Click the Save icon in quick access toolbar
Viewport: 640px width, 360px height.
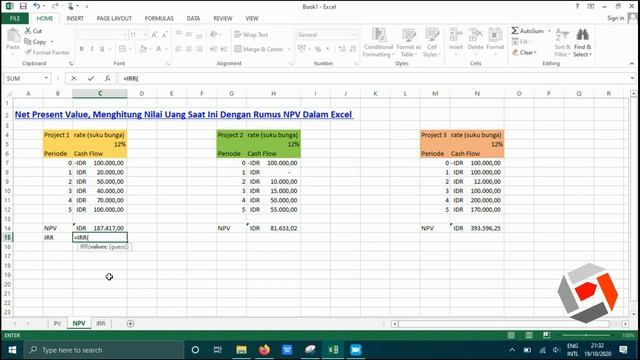(23, 6)
